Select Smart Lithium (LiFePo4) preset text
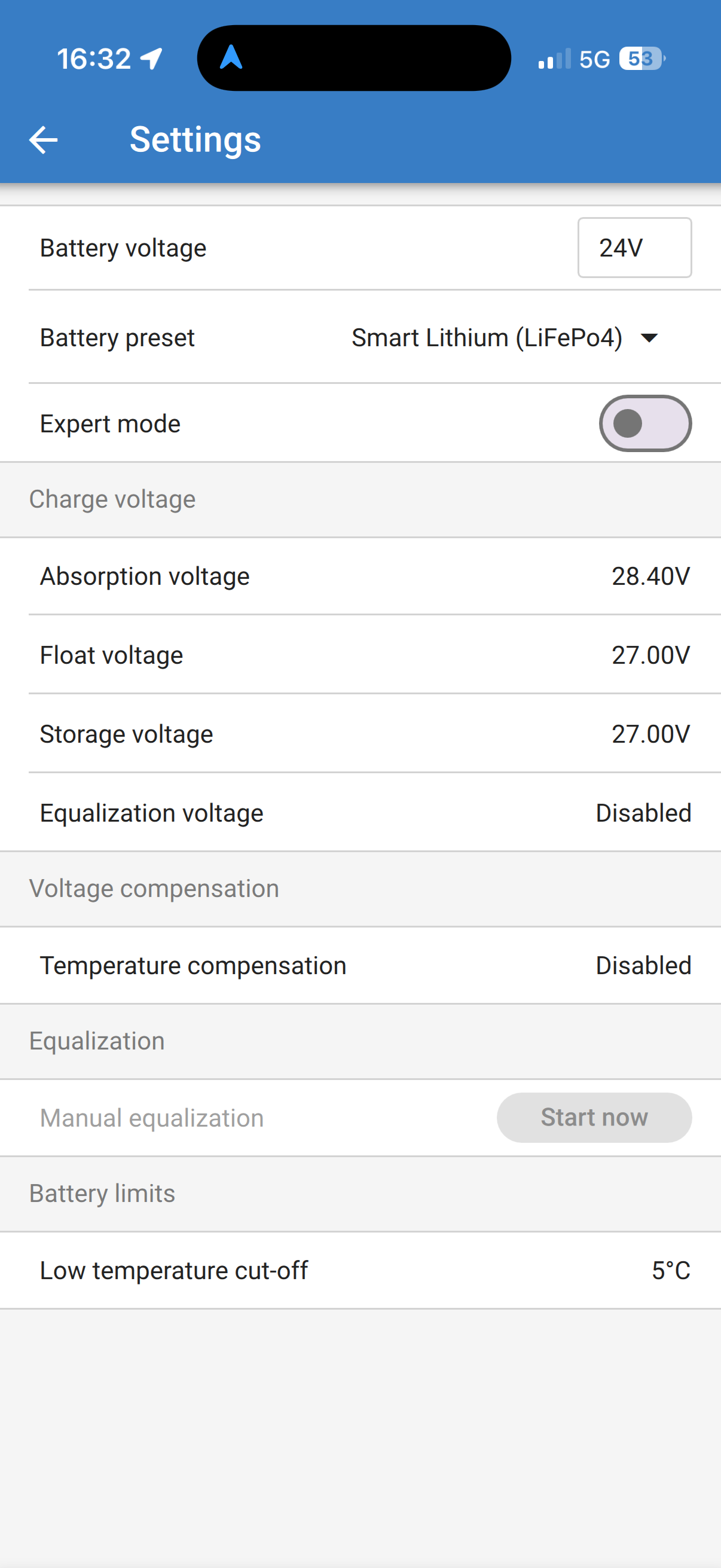 [x=487, y=338]
